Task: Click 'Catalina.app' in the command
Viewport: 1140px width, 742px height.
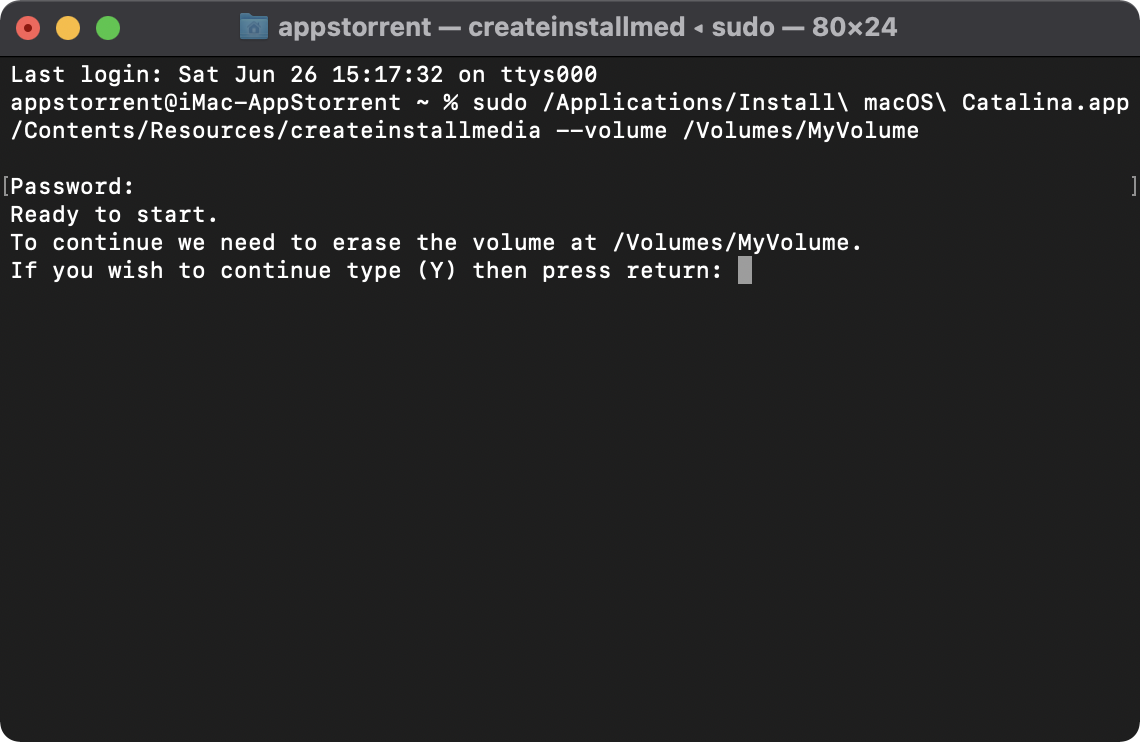Action: pyautogui.click(x=1045, y=103)
